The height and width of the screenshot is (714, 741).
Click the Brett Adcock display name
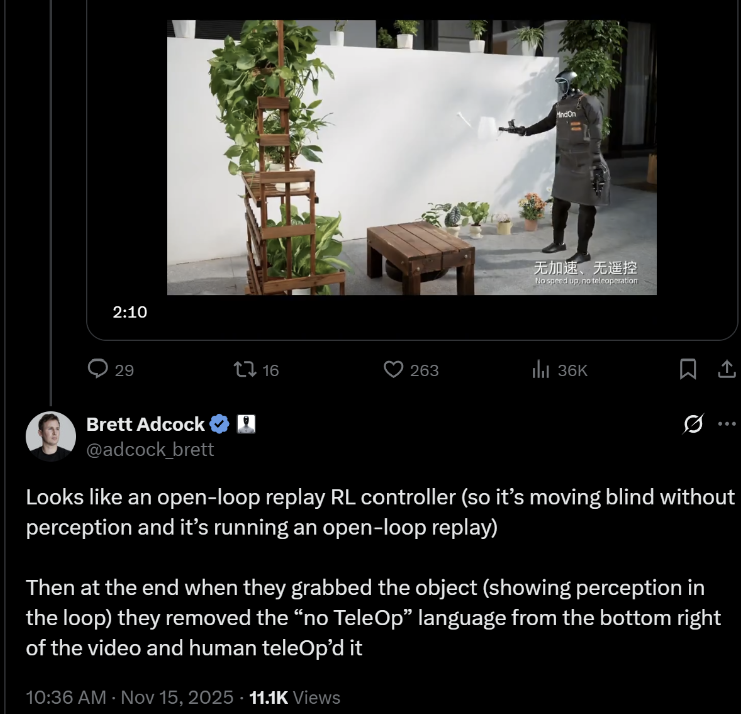coord(145,424)
